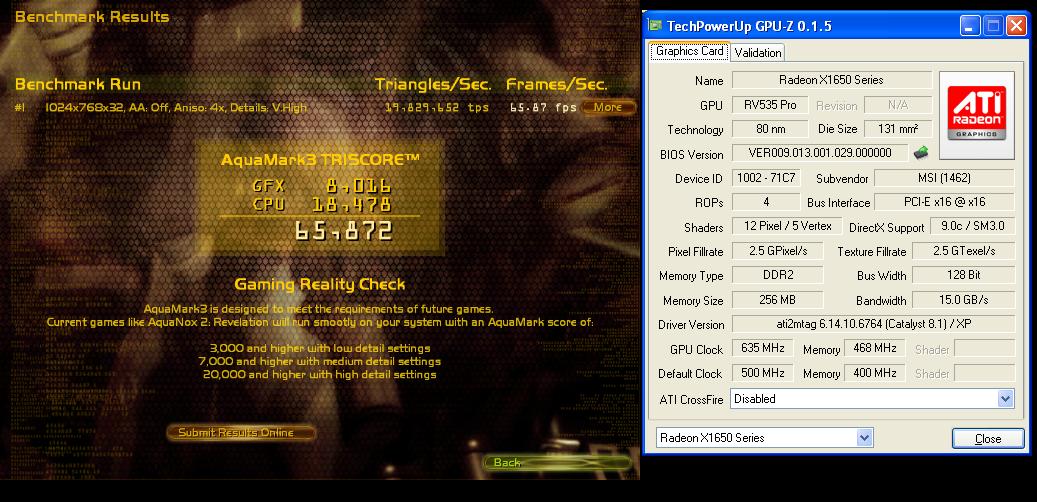The width and height of the screenshot is (1037, 502).
Task: Click the Bus Width field 128 Bit
Action: pos(963,275)
